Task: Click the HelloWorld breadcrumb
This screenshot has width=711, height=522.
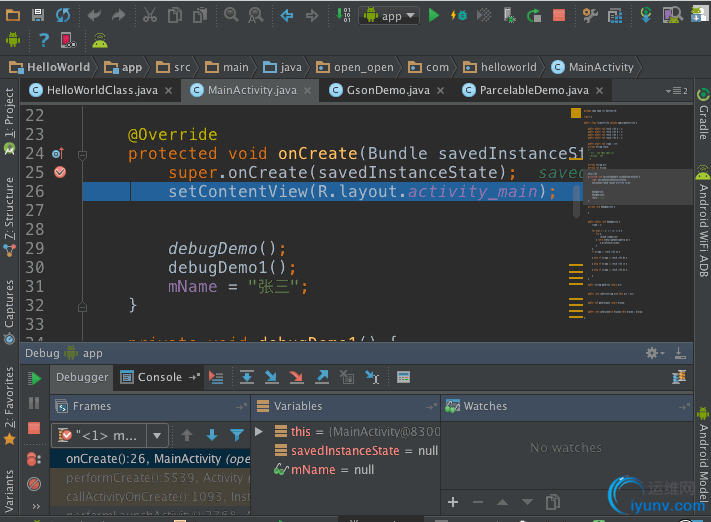Action: tap(50, 67)
